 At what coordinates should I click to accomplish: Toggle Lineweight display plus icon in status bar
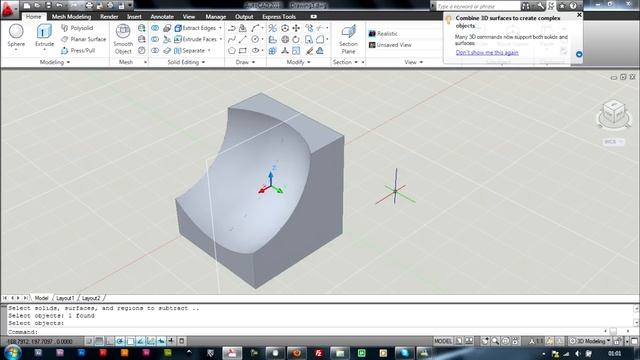[171, 341]
